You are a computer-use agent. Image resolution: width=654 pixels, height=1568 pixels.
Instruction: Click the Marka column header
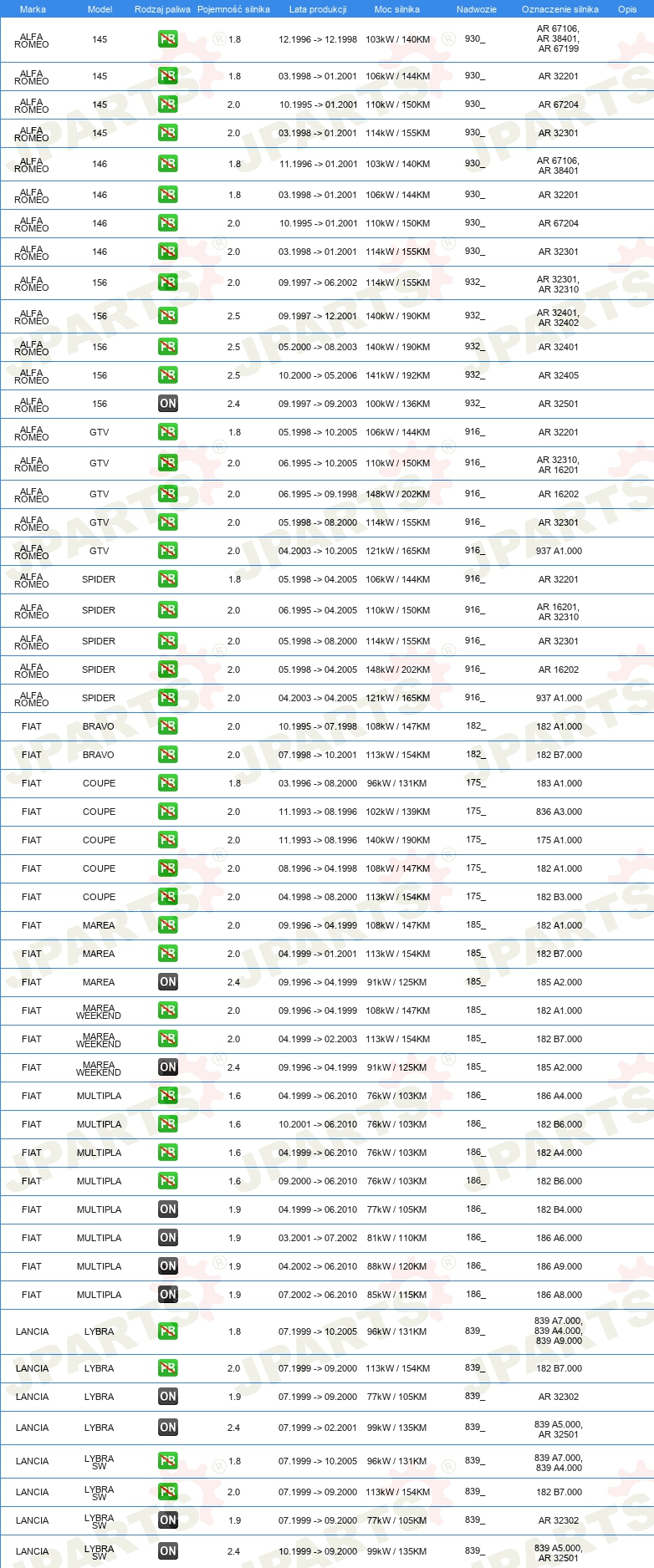[x=33, y=9]
